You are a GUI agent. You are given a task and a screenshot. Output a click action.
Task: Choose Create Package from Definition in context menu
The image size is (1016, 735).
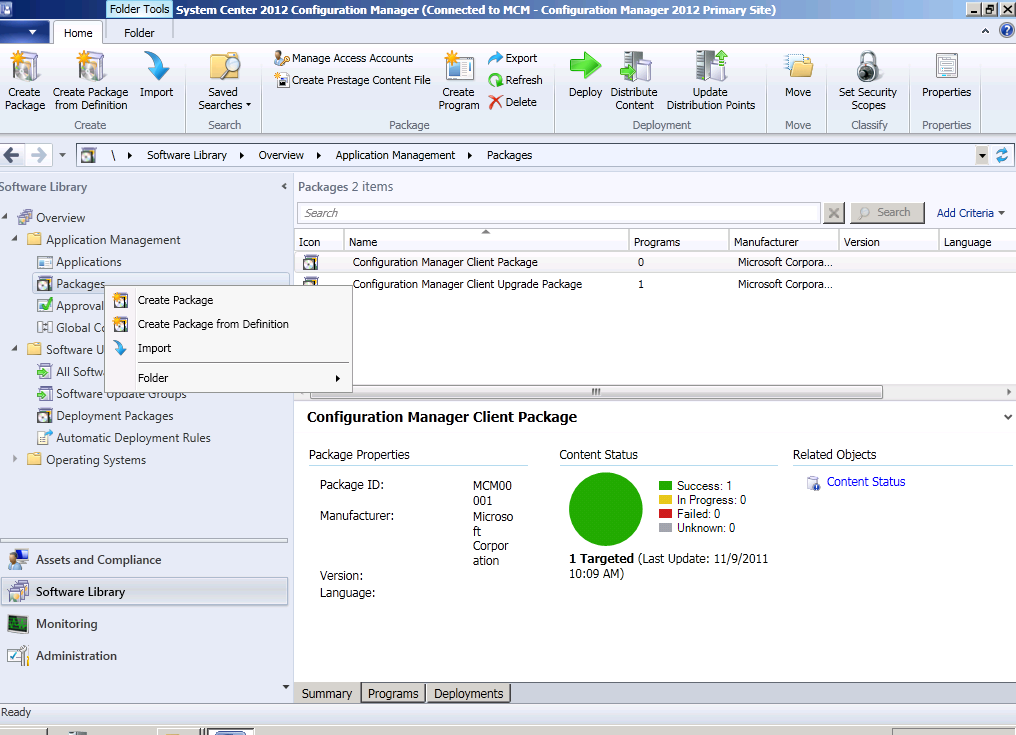coord(229,324)
